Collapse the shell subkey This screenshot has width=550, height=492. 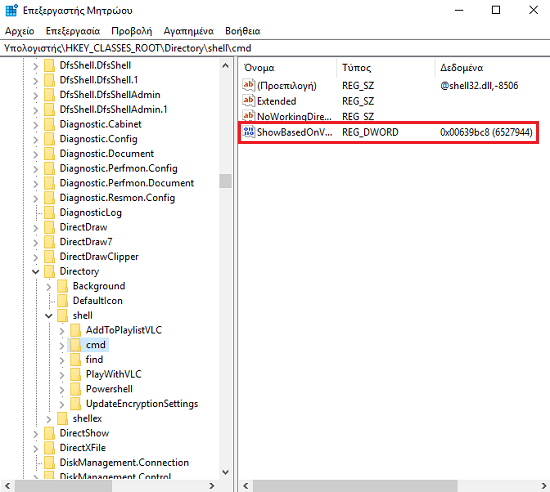point(49,316)
